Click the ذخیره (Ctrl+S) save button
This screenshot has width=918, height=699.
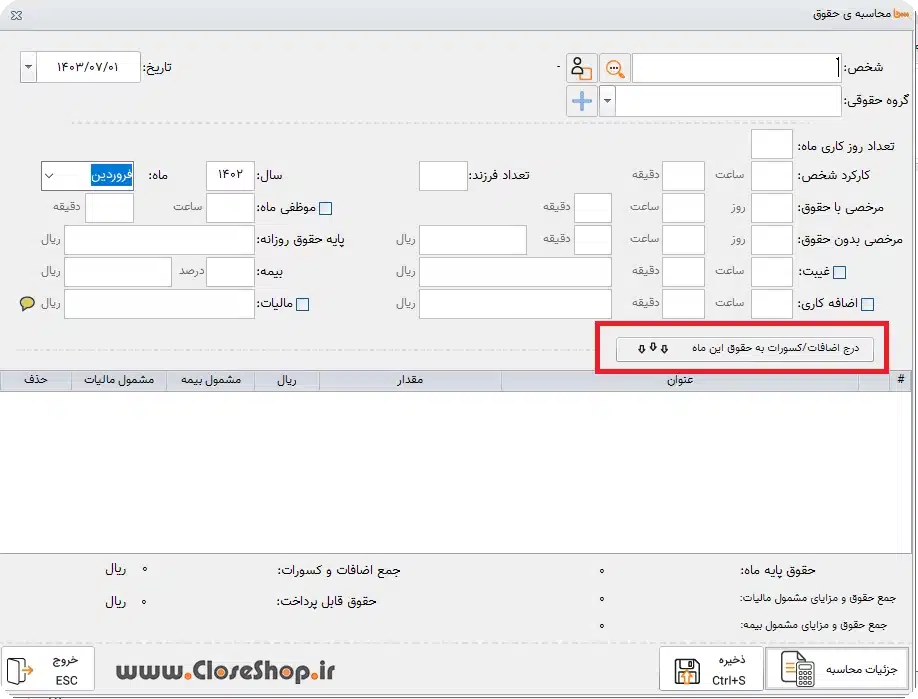711,669
